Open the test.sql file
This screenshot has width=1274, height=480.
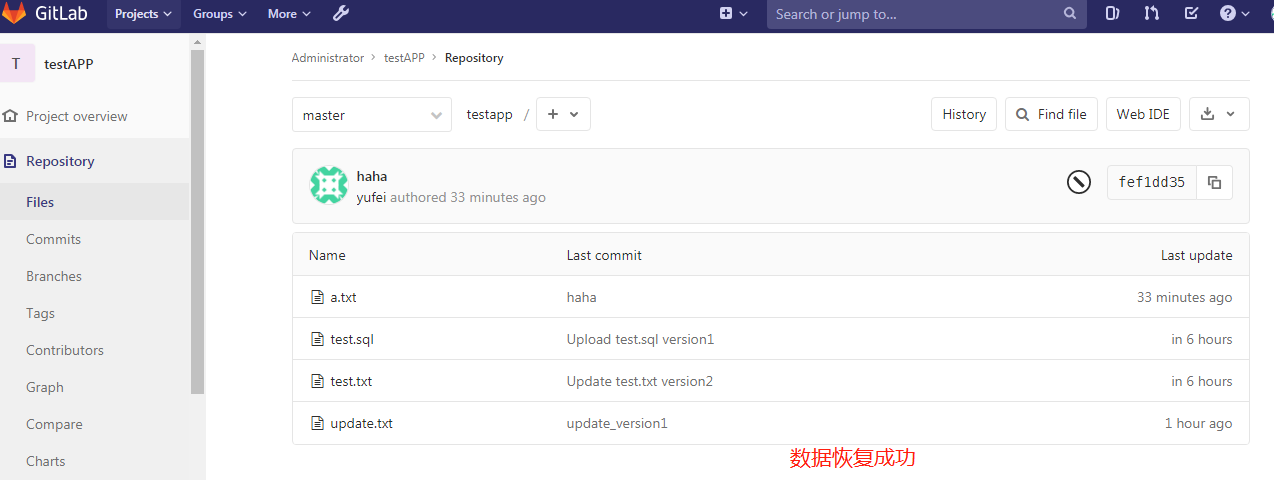click(x=352, y=339)
